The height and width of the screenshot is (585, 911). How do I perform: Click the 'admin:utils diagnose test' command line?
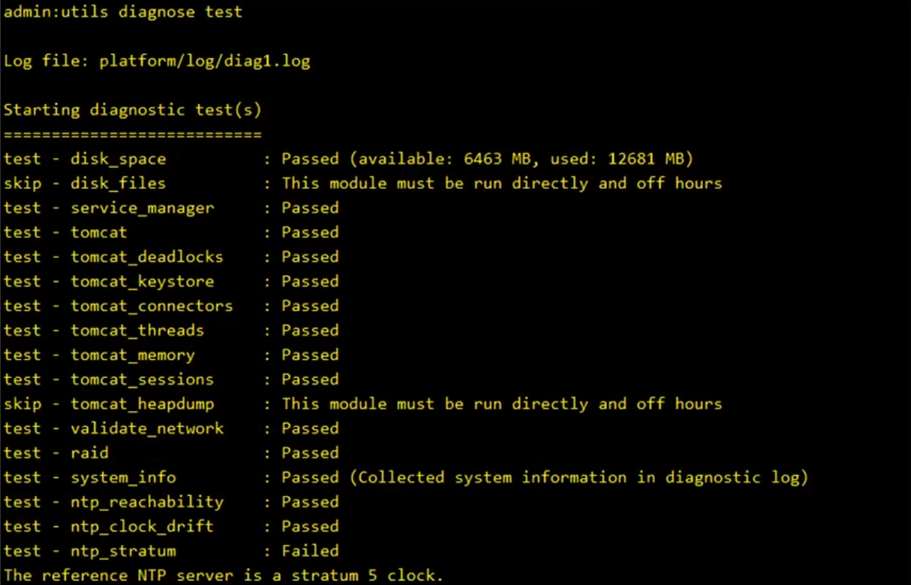click(x=123, y=13)
